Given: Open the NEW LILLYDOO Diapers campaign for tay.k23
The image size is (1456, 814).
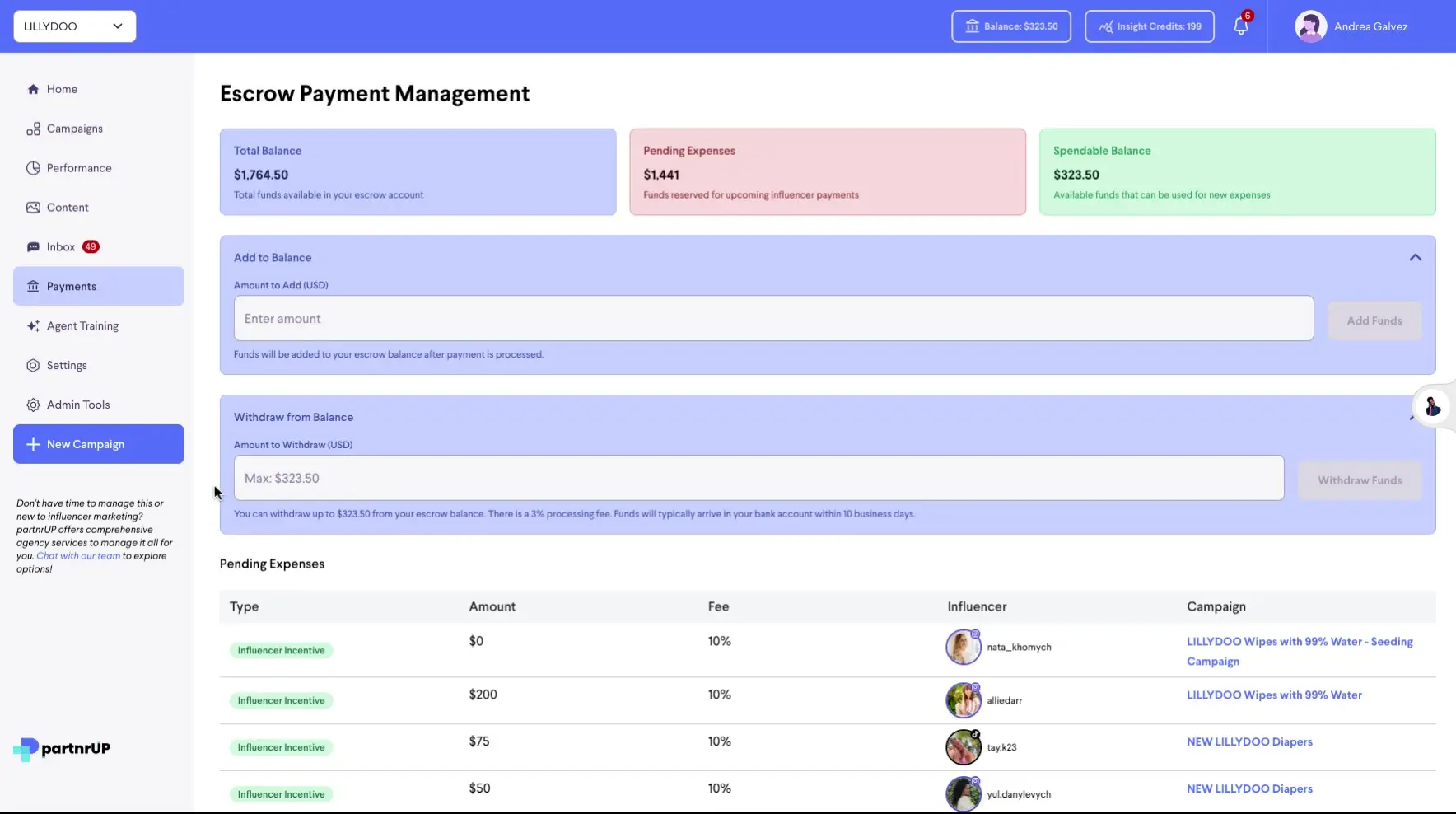Looking at the screenshot, I should (x=1249, y=741).
